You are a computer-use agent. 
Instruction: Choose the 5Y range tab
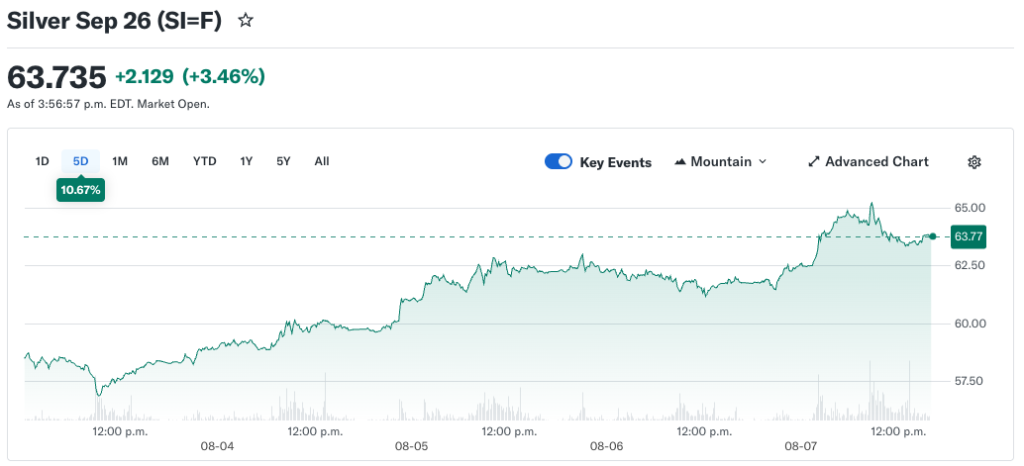tap(283, 161)
